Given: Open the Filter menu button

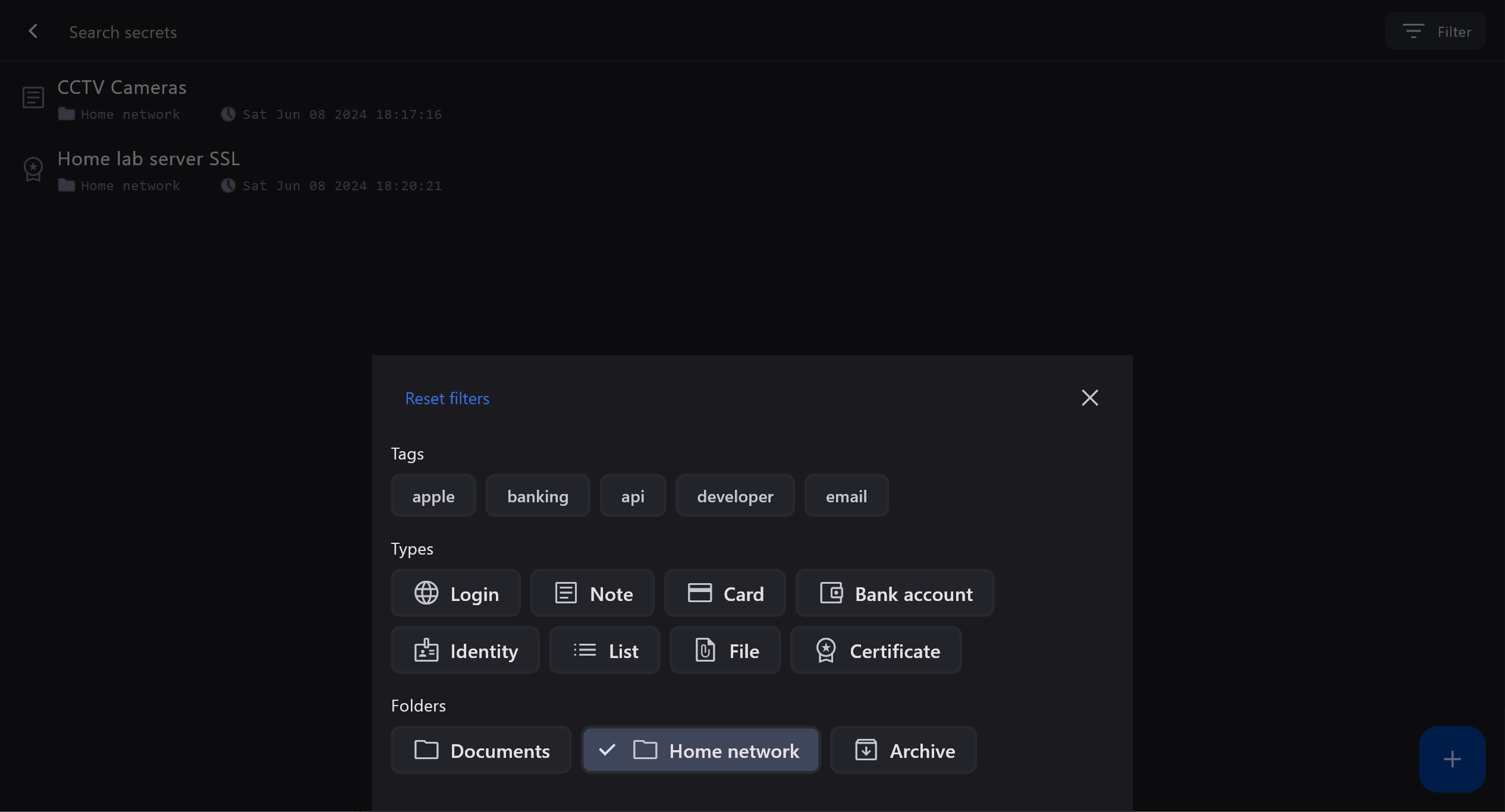Looking at the screenshot, I should (1435, 32).
